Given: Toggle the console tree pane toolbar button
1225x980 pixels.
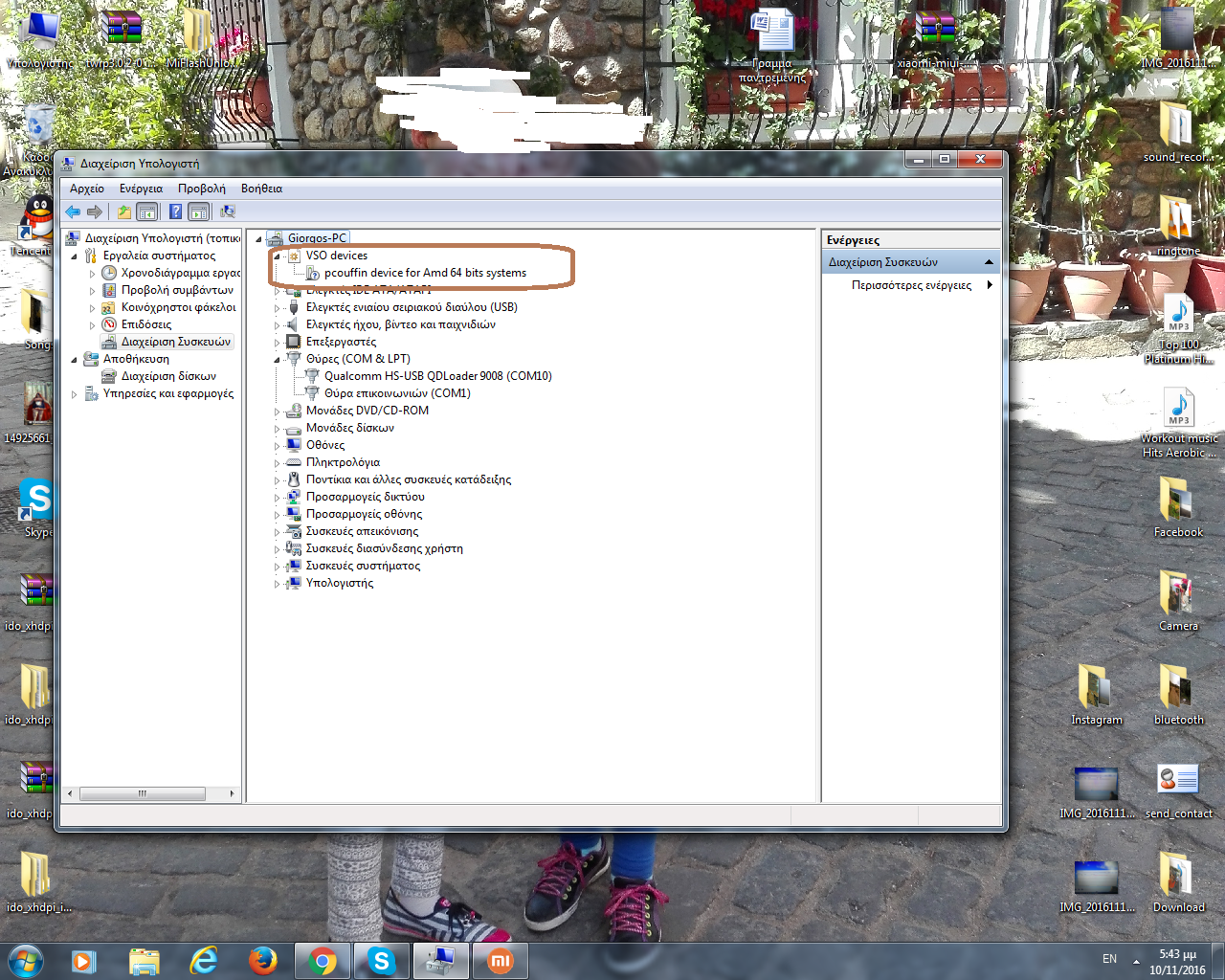Looking at the screenshot, I should (147, 212).
